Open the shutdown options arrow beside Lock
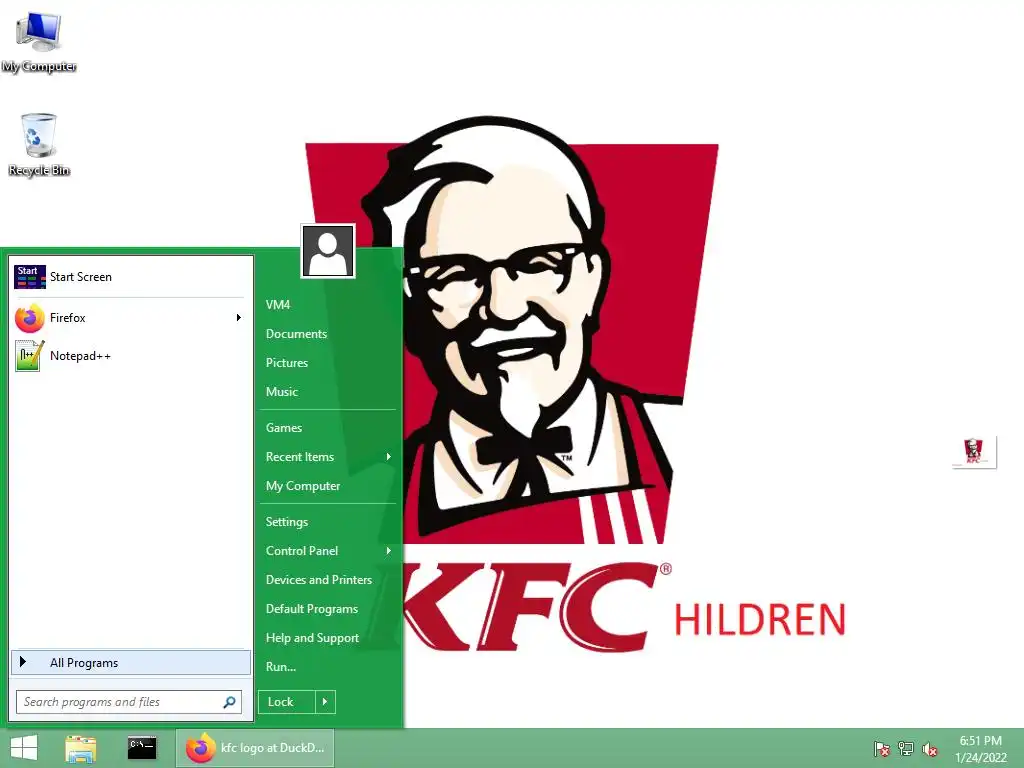Image resolution: width=1024 pixels, height=768 pixels. [x=325, y=702]
